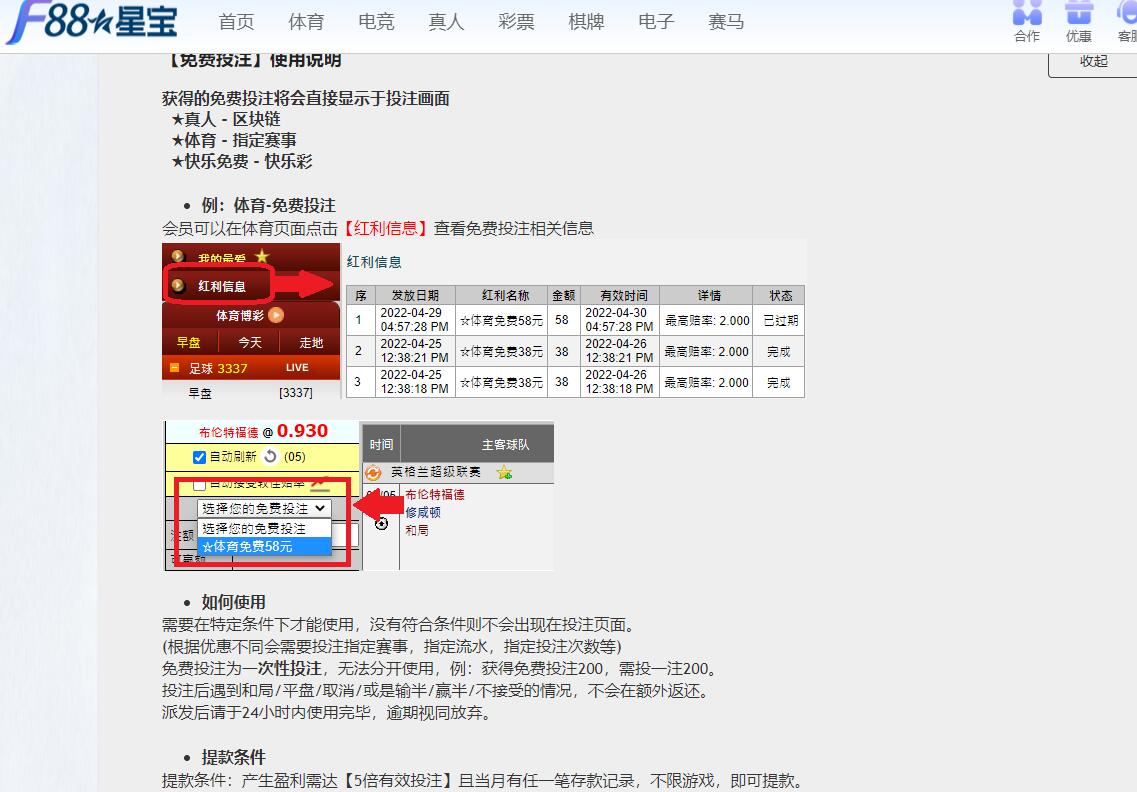Click the red 【红利信息】 text

pyautogui.click(x=386, y=228)
